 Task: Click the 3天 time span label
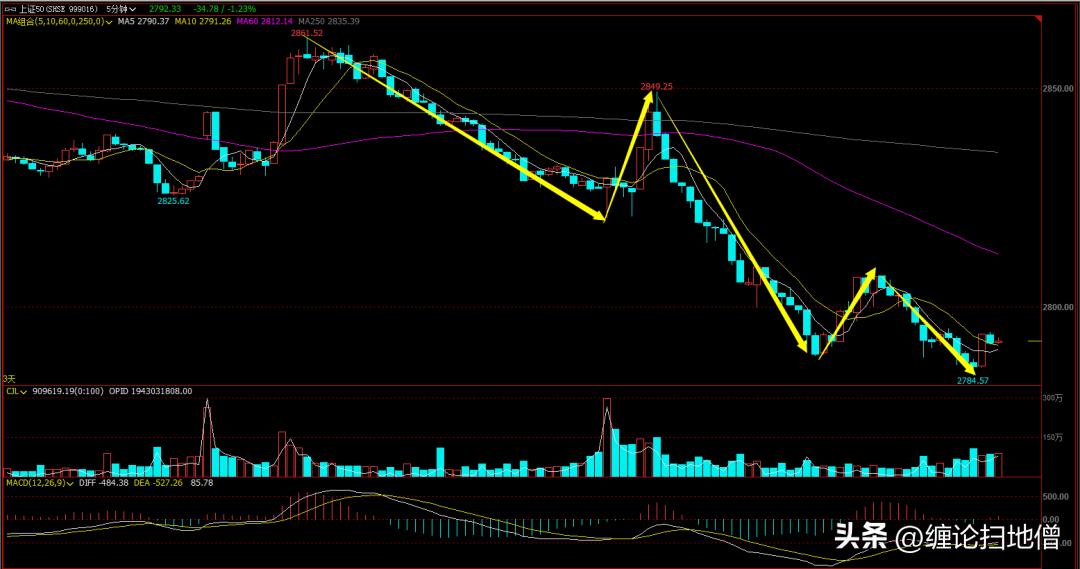coord(9,378)
